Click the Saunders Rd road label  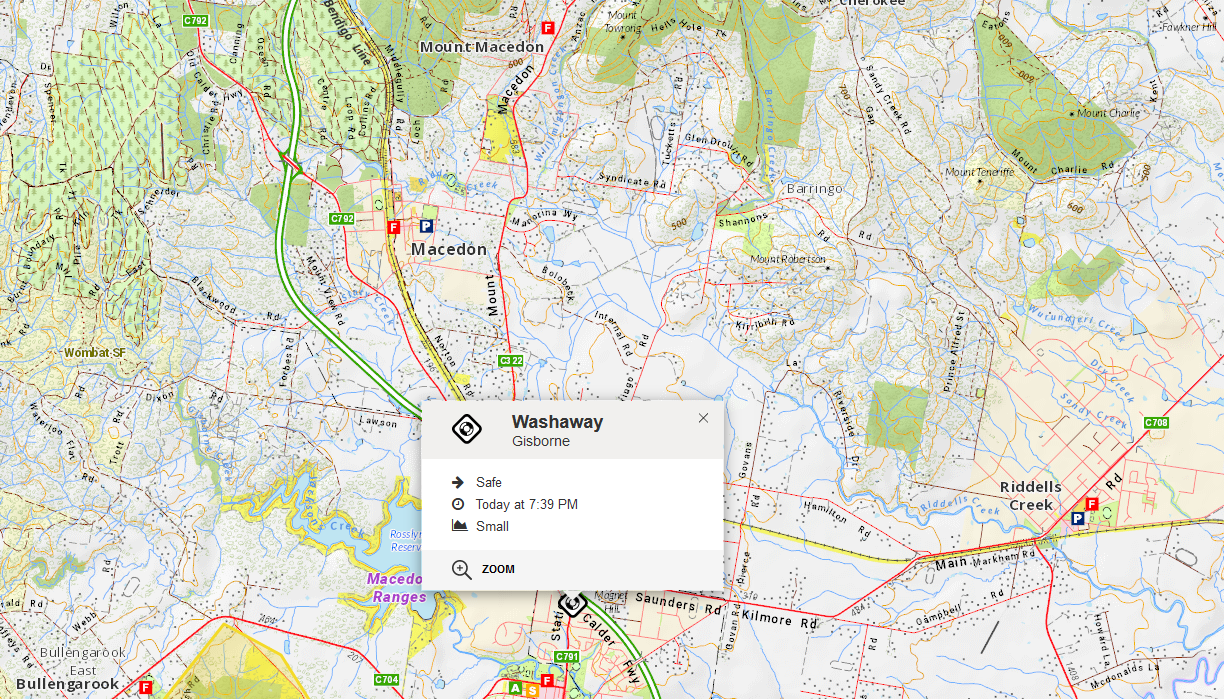(678, 604)
